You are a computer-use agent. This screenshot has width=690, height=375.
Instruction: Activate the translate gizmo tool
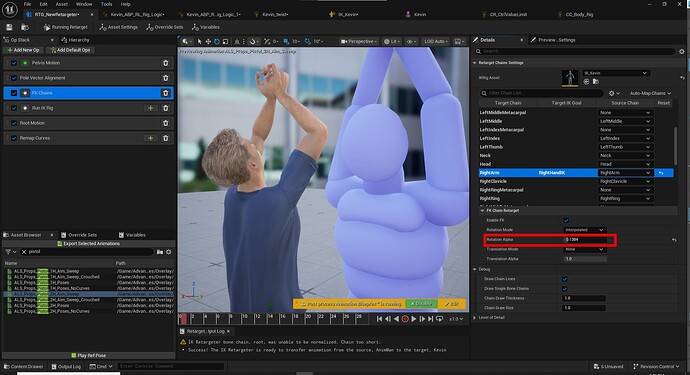(x=208, y=41)
